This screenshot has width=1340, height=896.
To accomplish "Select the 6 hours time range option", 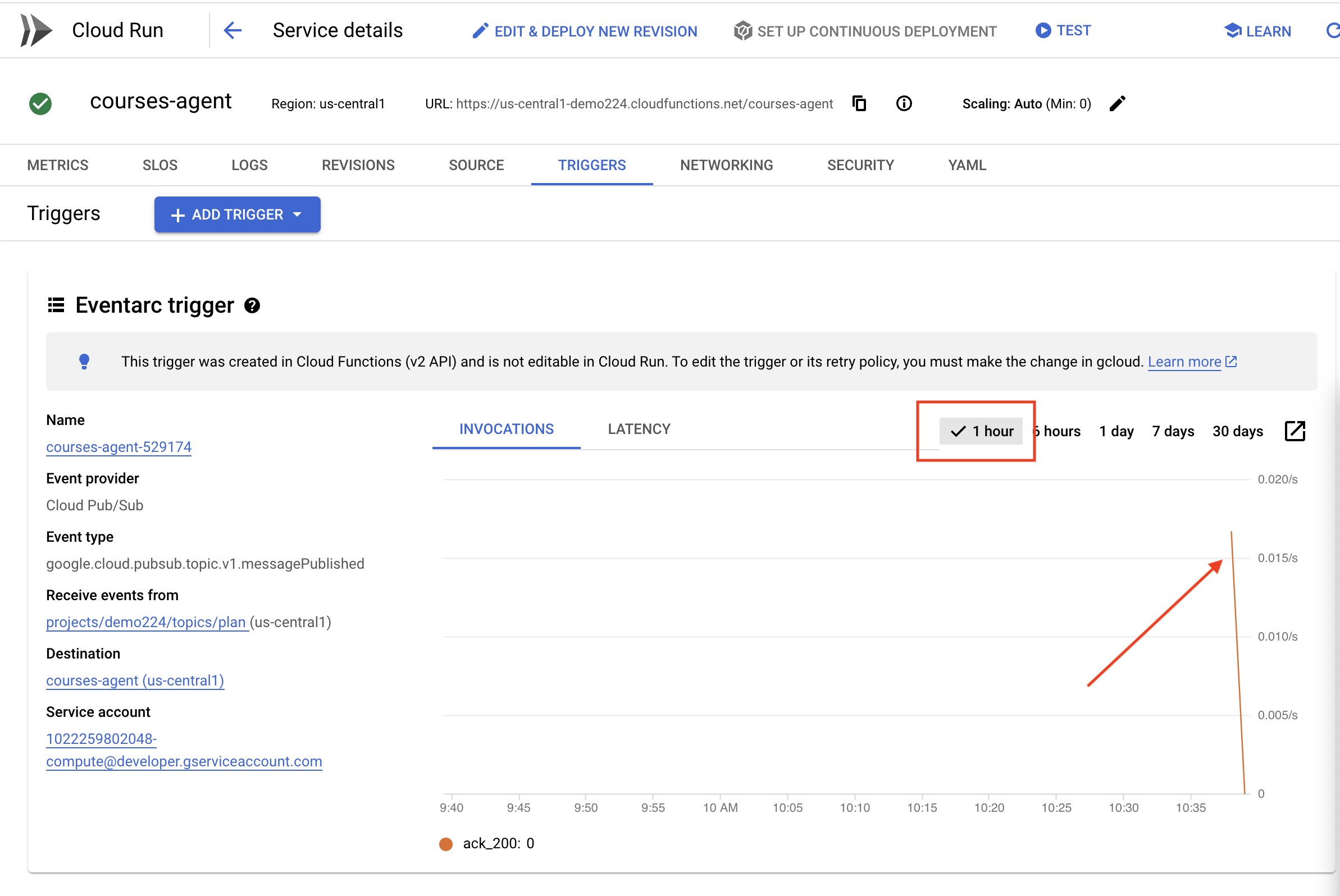I will pos(1057,430).
